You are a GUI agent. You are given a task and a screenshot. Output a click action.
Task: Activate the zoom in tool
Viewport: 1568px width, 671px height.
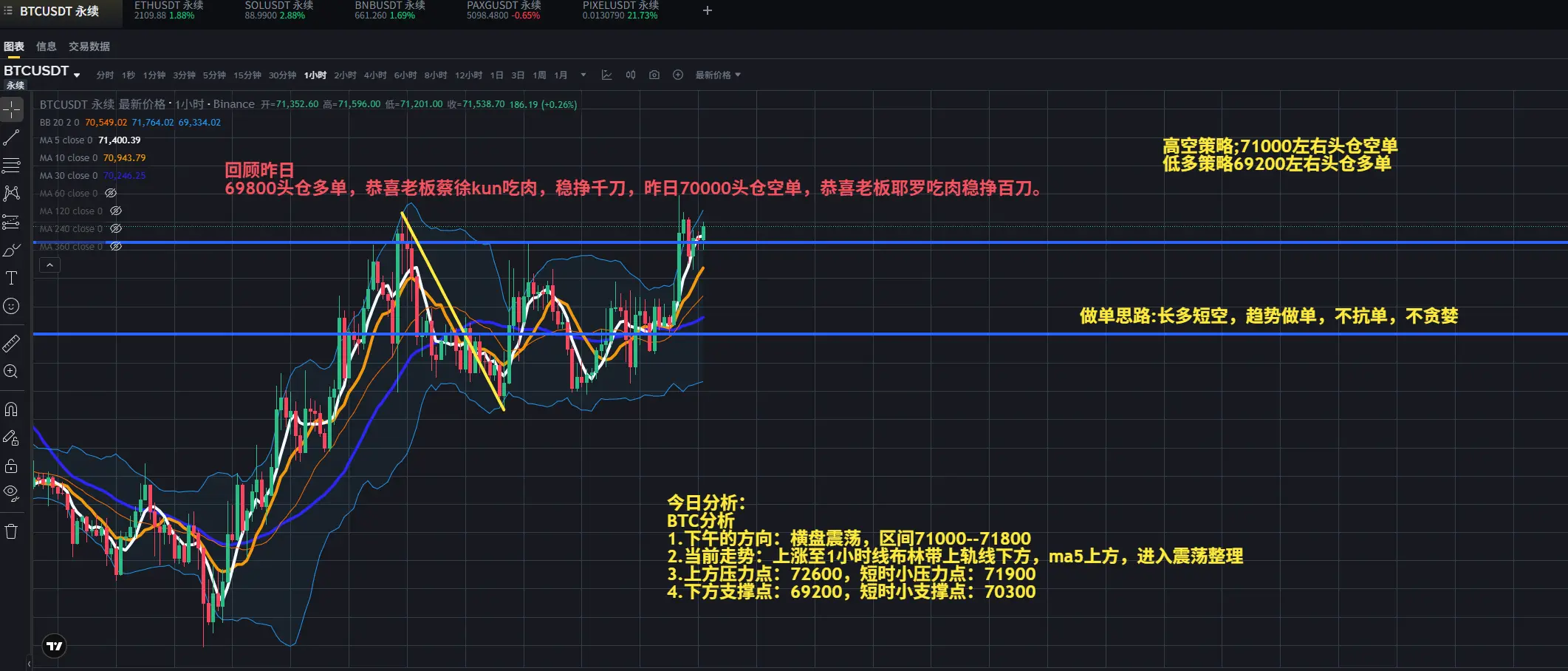point(12,372)
